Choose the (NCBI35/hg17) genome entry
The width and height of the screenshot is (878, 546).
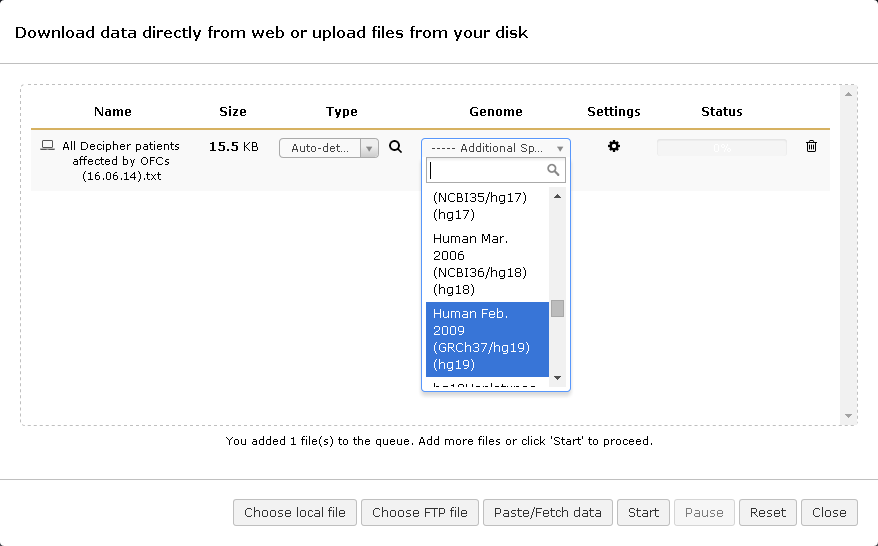tap(486, 206)
